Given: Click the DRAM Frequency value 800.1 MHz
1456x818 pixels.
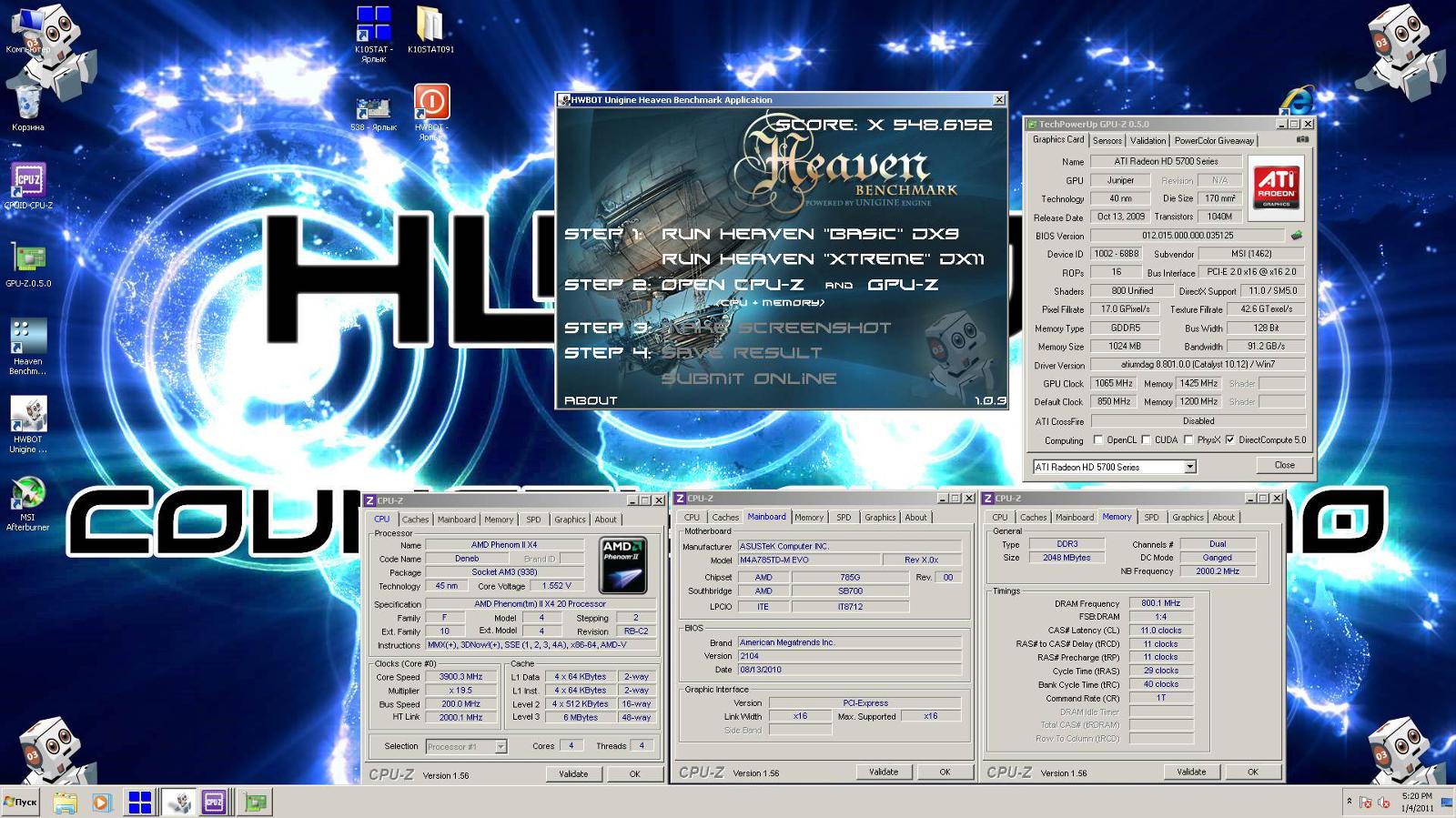Looking at the screenshot, I should [1160, 603].
